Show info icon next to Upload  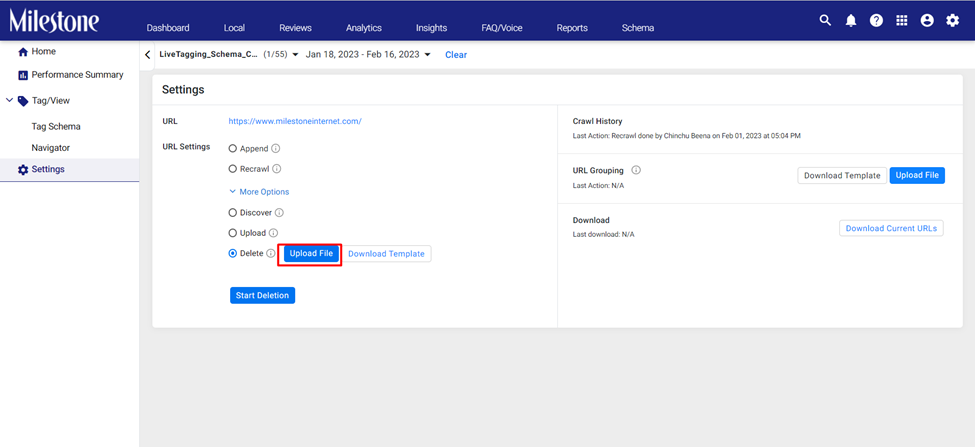pos(272,233)
